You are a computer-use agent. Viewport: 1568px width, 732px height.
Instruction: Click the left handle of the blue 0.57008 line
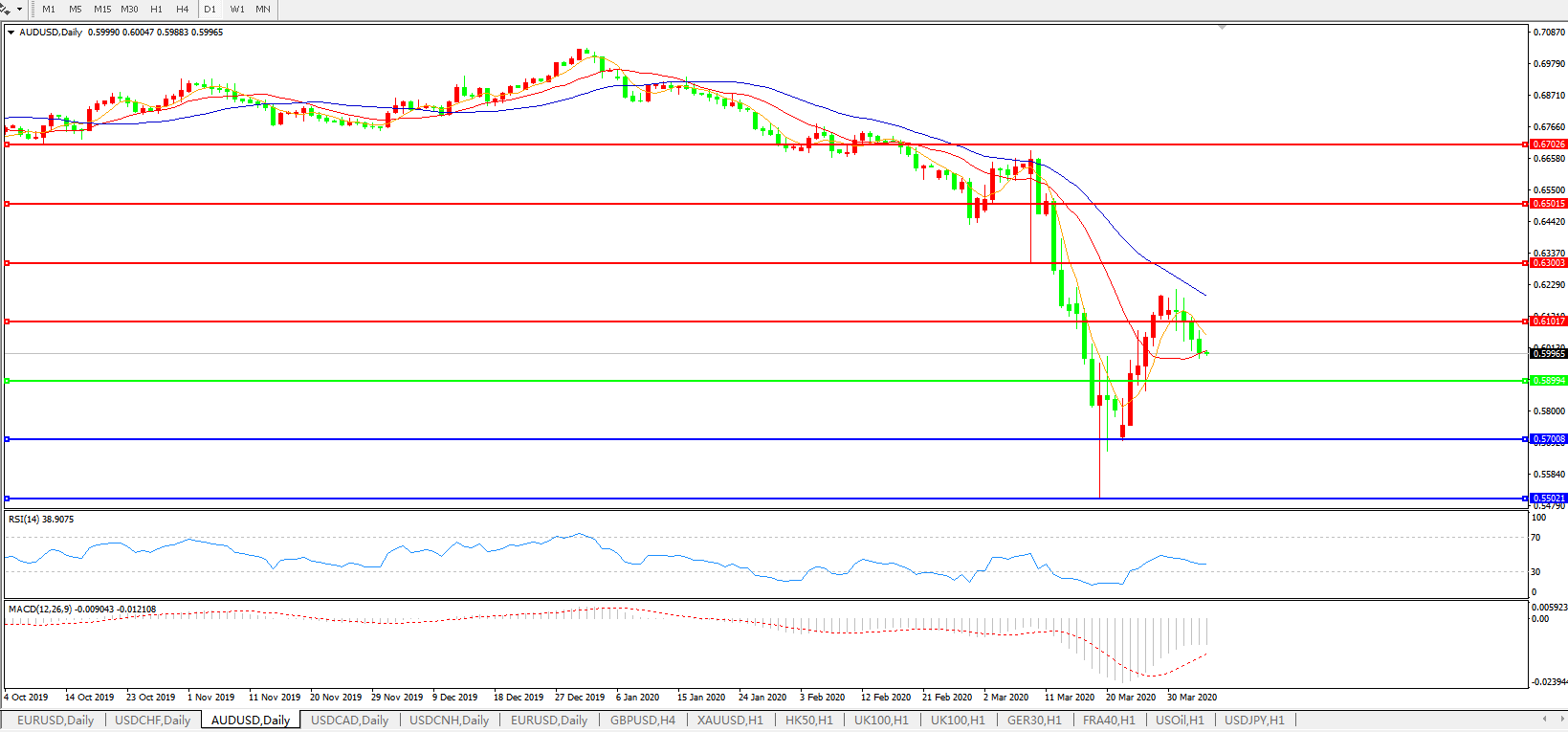click(7, 439)
